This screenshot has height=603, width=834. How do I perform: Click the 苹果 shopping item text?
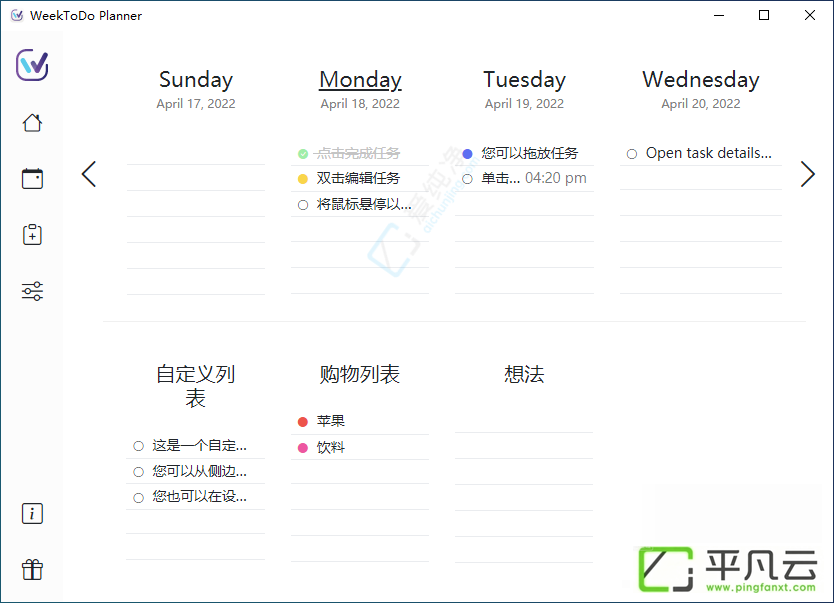[x=331, y=421]
